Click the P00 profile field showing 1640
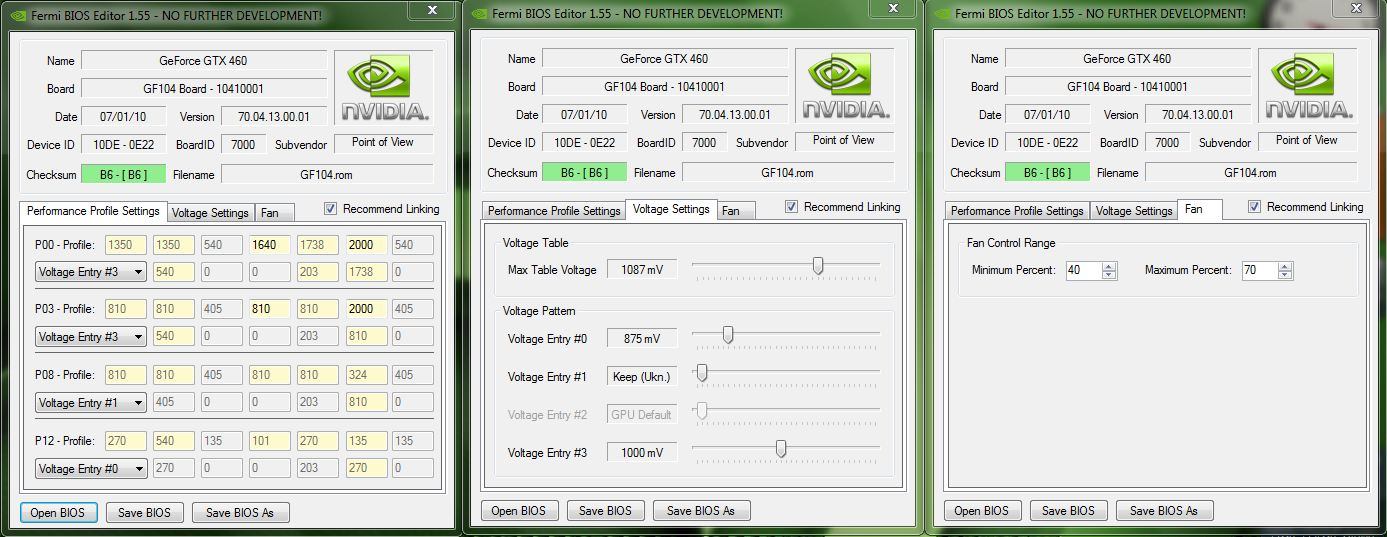1387x537 pixels. [270, 245]
